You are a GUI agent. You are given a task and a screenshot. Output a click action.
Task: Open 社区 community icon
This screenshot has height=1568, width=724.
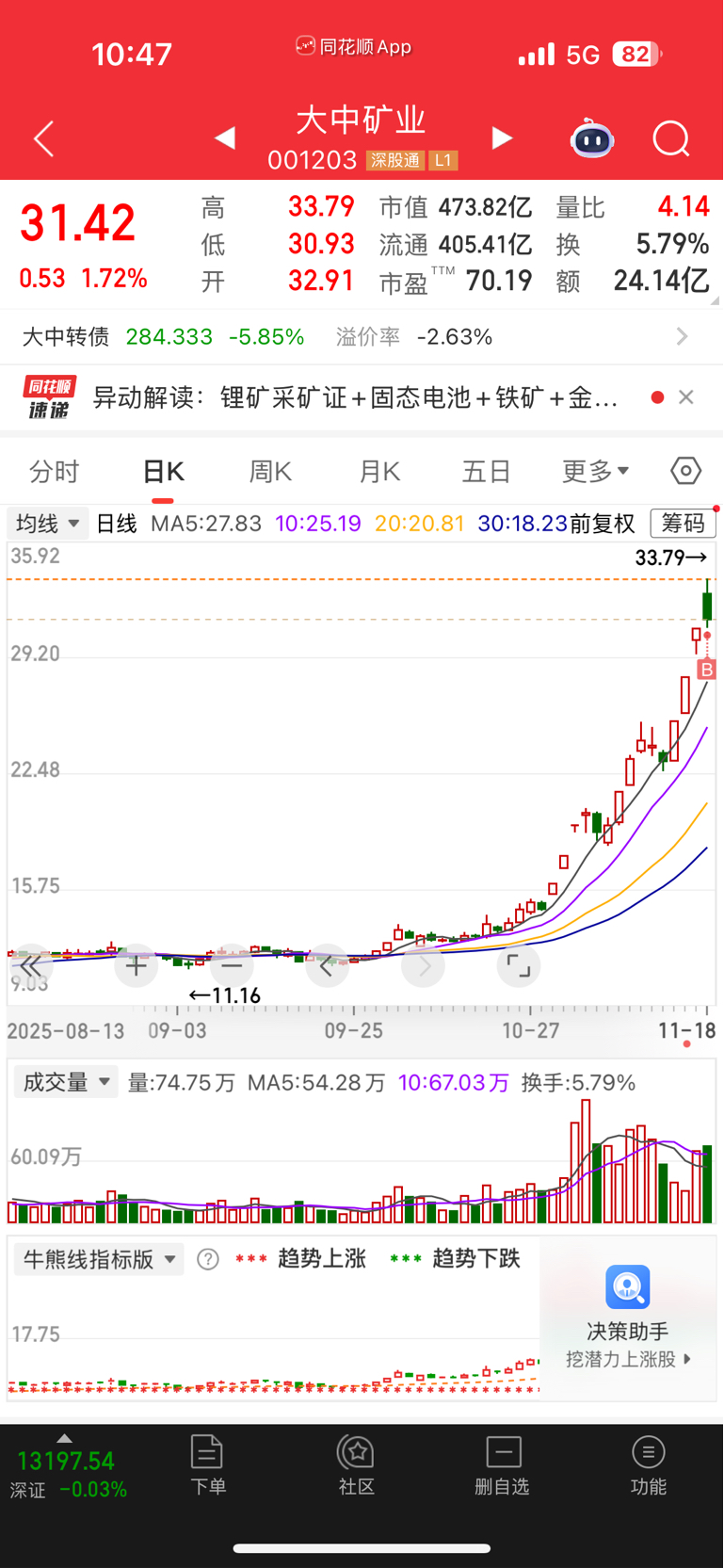[x=357, y=1464]
